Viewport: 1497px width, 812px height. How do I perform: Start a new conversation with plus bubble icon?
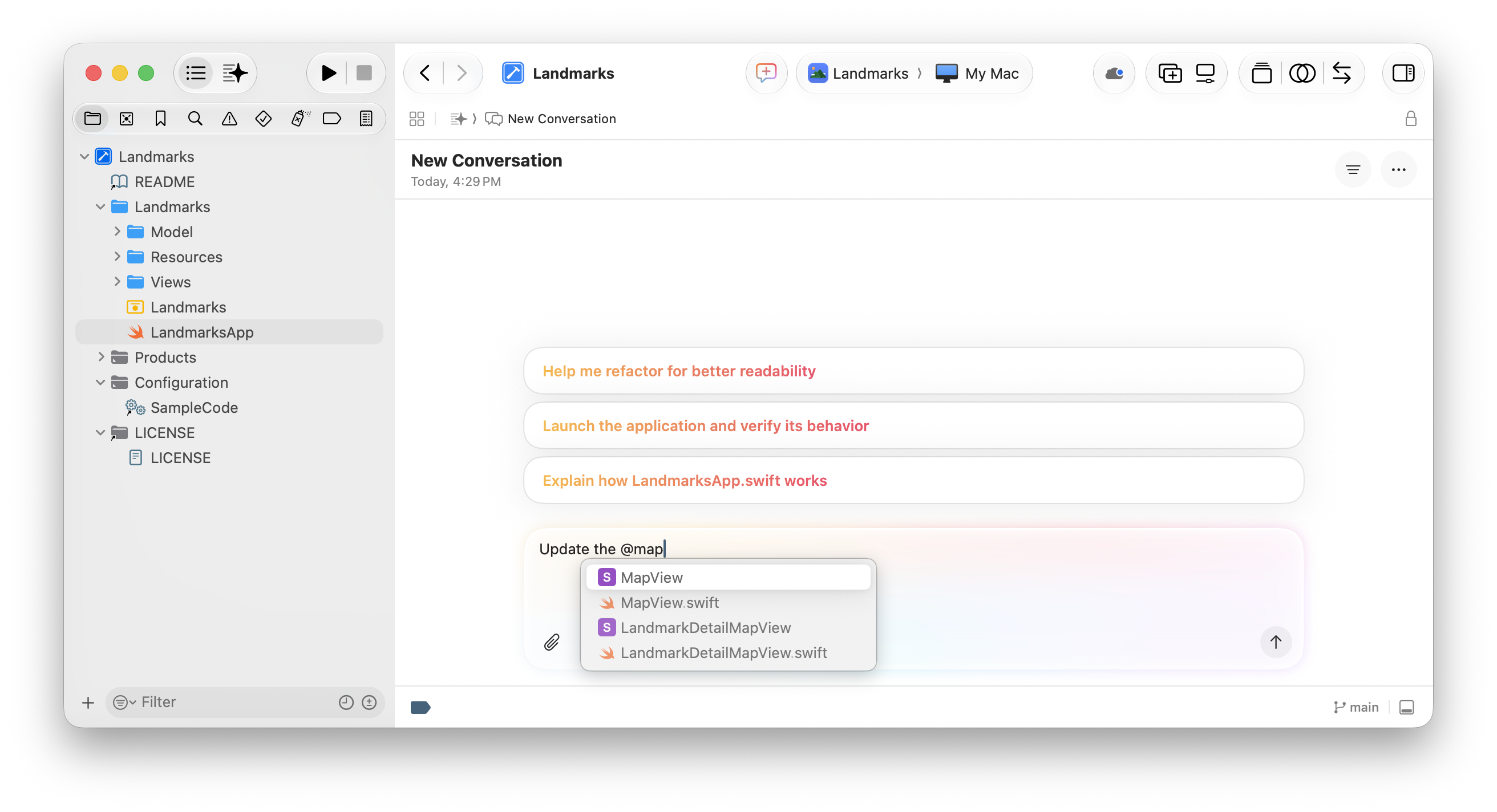(x=766, y=73)
